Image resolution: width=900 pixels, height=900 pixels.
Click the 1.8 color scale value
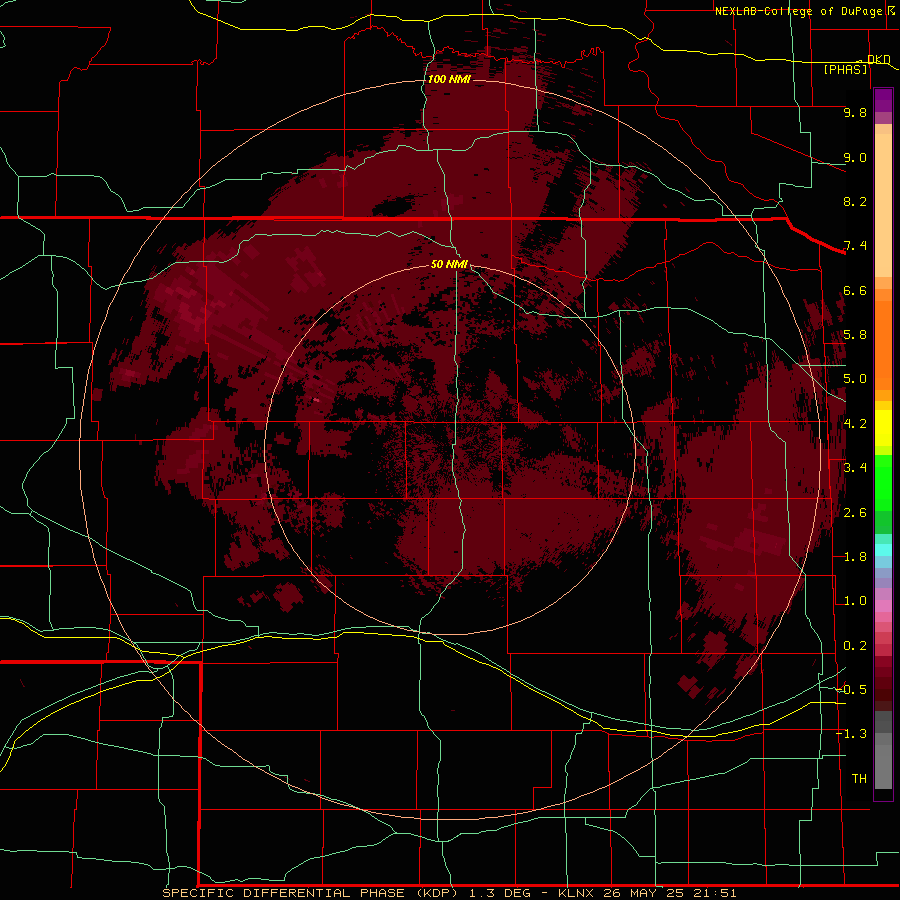[x=855, y=557]
